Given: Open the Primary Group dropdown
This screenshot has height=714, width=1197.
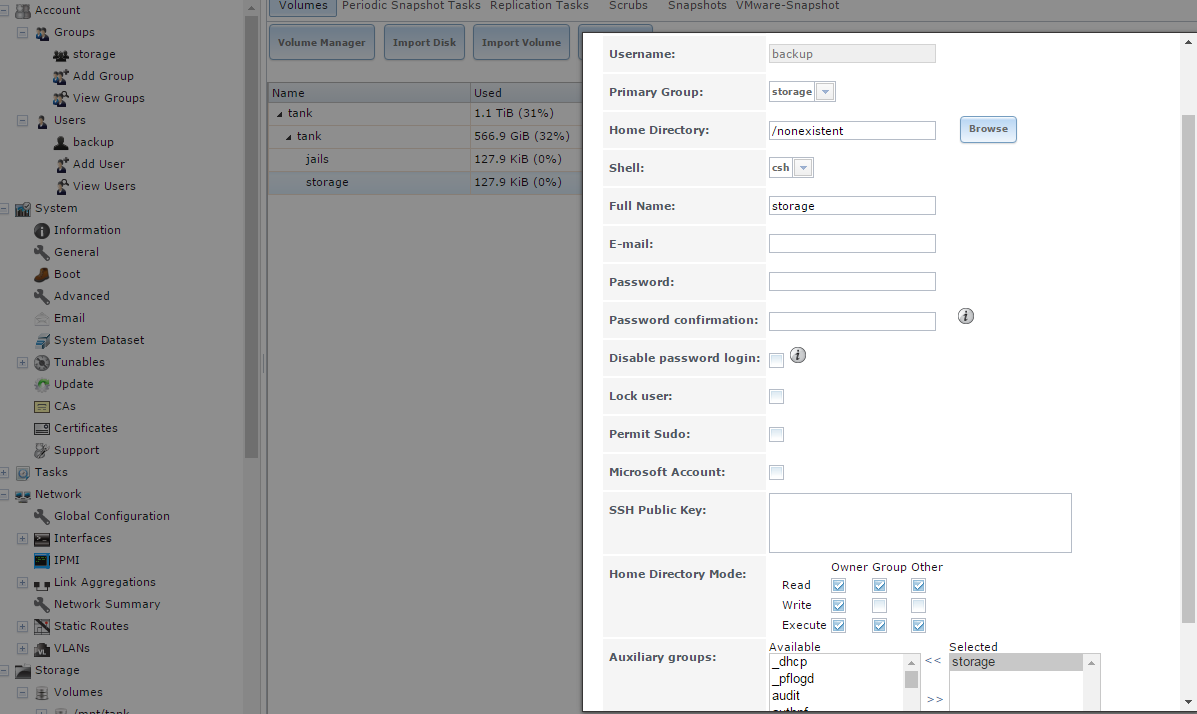Looking at the screenshot, I should [825, 92].
